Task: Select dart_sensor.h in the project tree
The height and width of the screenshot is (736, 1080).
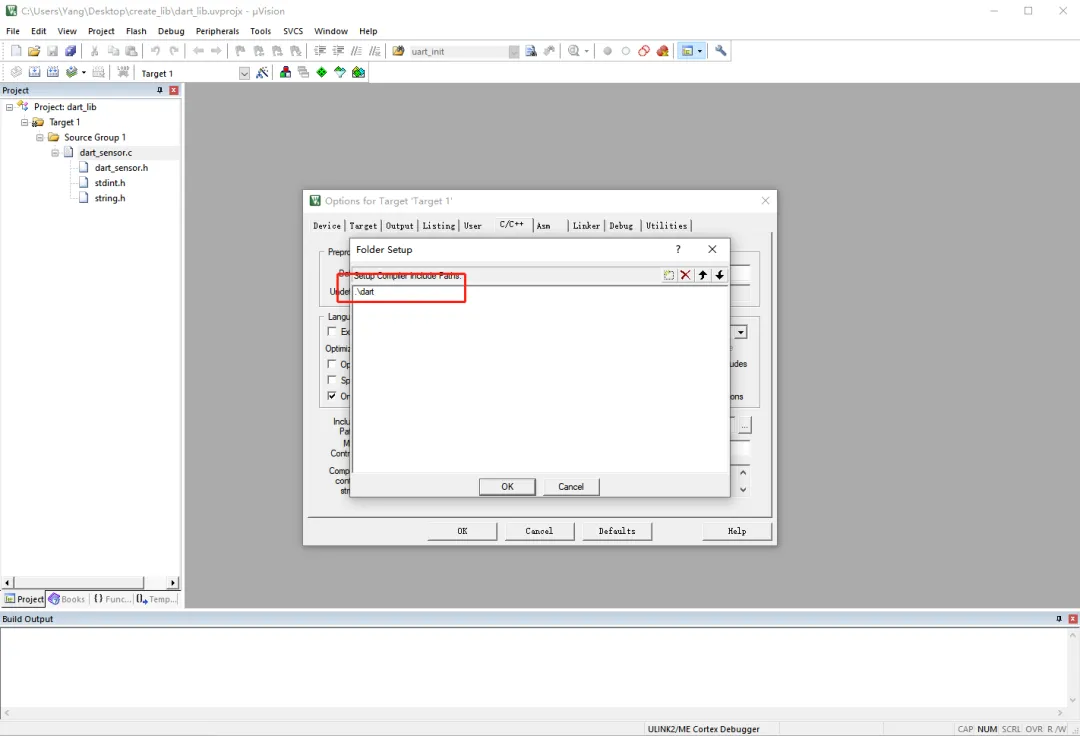Action: pyautogui.click(x=121, y=168)
